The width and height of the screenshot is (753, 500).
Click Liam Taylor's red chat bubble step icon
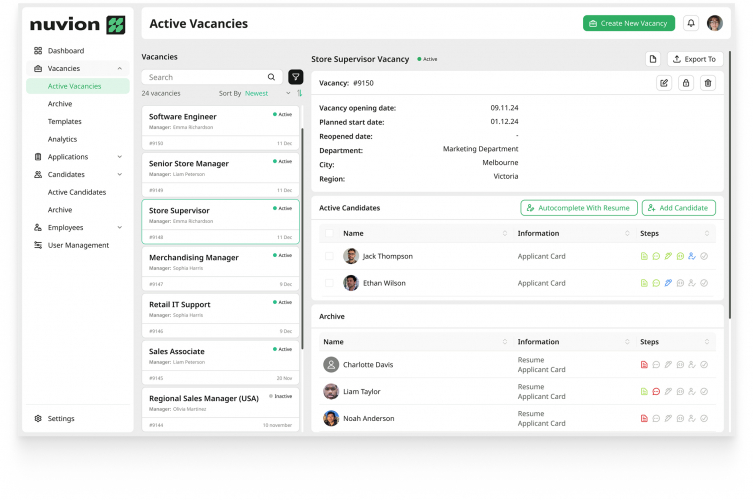[656, 391]
